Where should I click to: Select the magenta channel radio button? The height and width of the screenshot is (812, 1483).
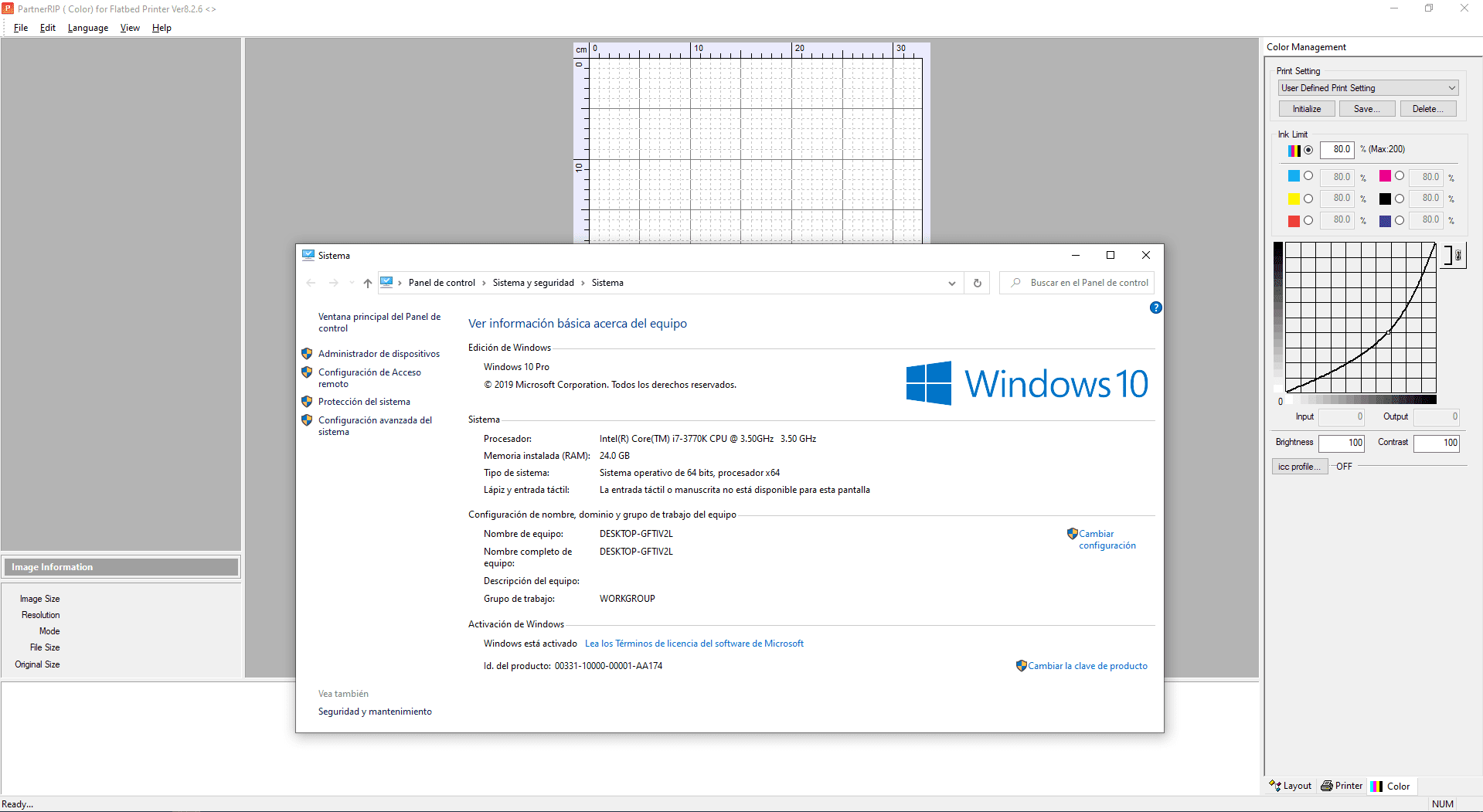pos(1400,176)
